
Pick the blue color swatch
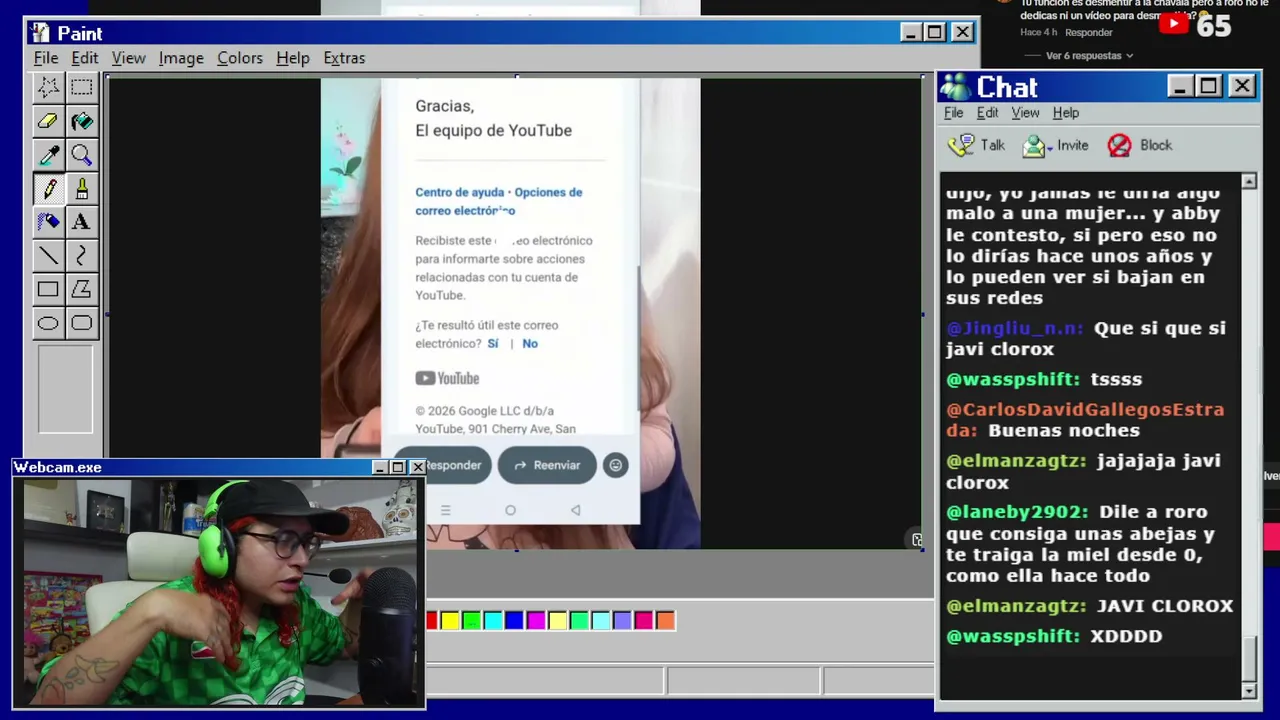click(515, 621)
